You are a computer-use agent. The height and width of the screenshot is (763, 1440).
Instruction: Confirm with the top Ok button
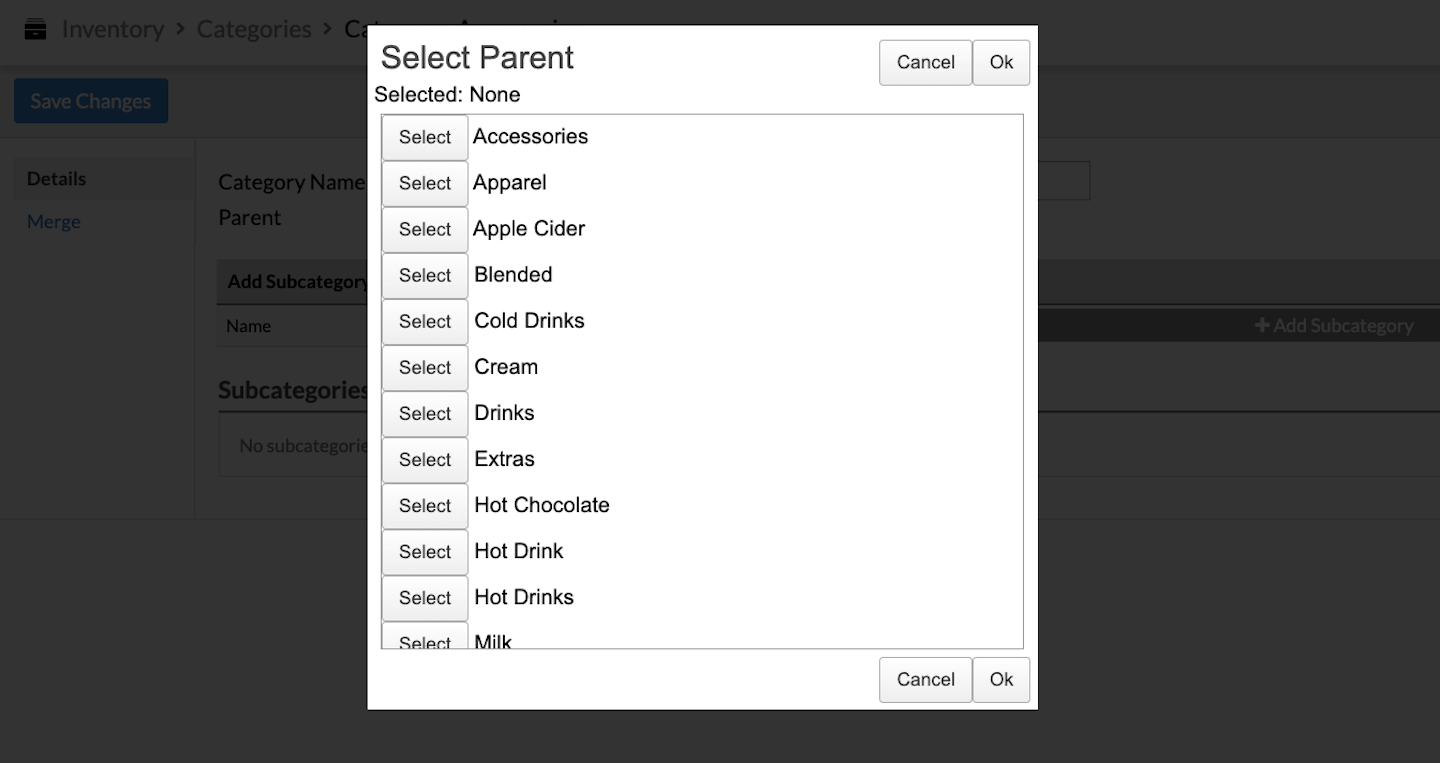1001,62
